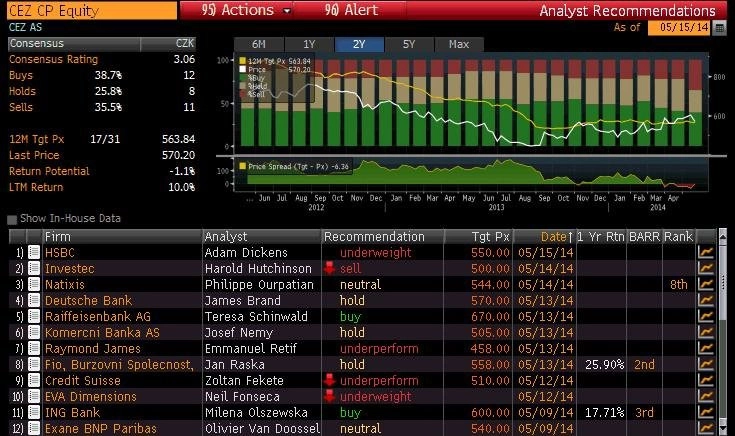This screenshot has width=735, height=436.
Task: Open the calendar picker next to As of date
Action: (x=719, y=28)
